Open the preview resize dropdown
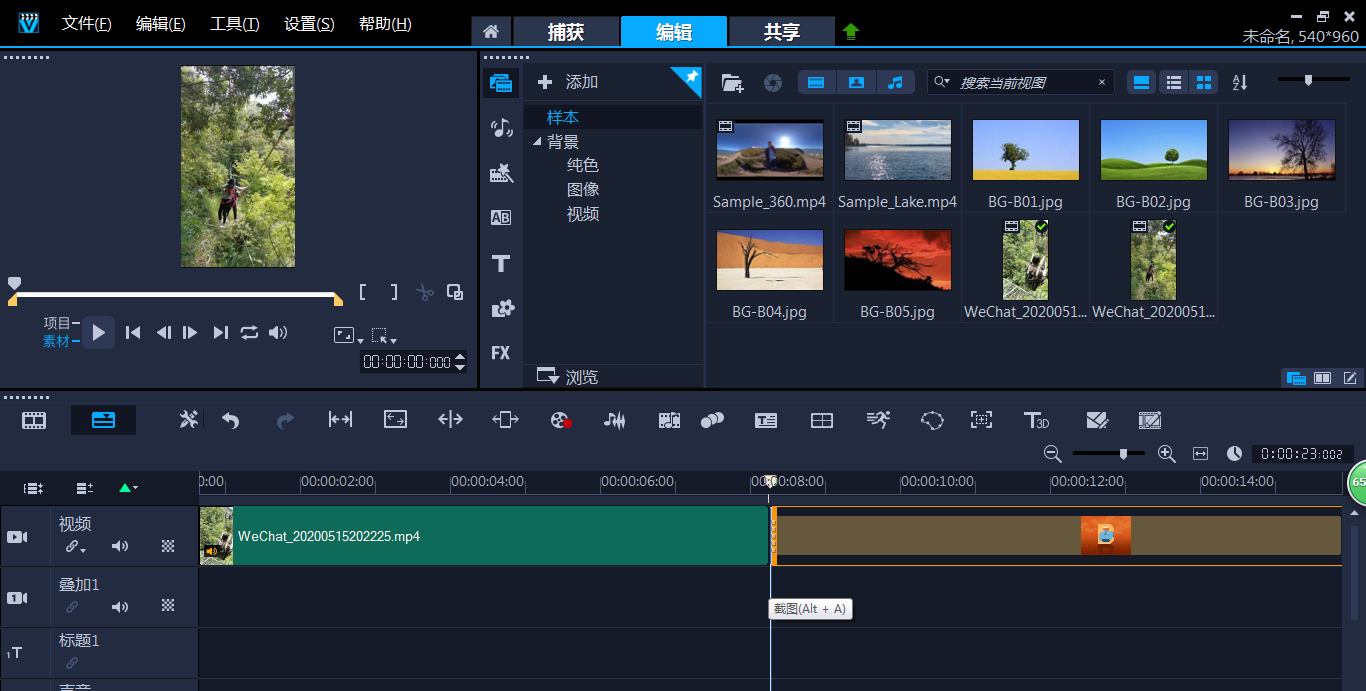This screenshot has height=691, width=1366. tap(347, 336)
